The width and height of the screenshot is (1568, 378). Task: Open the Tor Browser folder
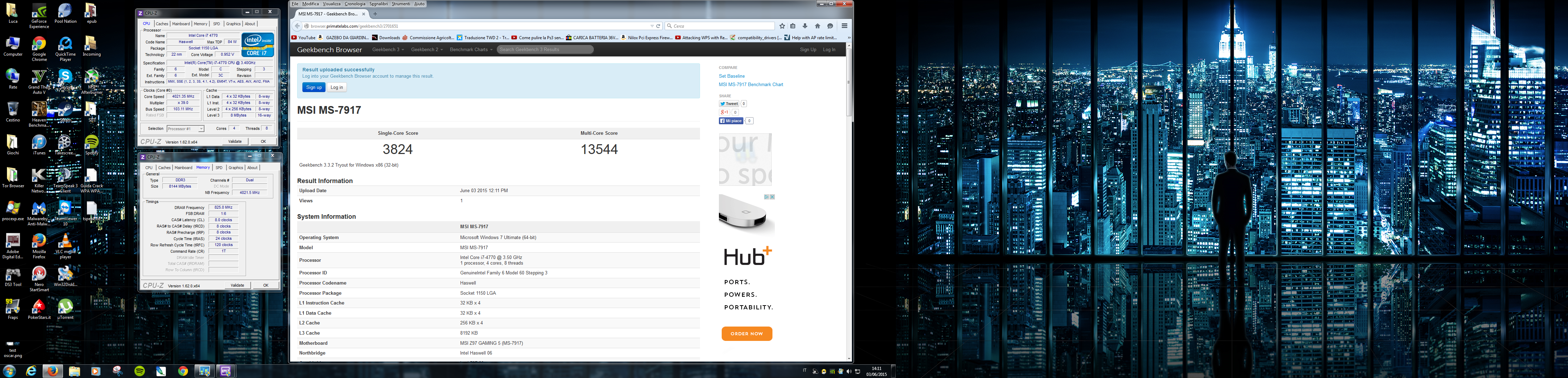point(13,178)
